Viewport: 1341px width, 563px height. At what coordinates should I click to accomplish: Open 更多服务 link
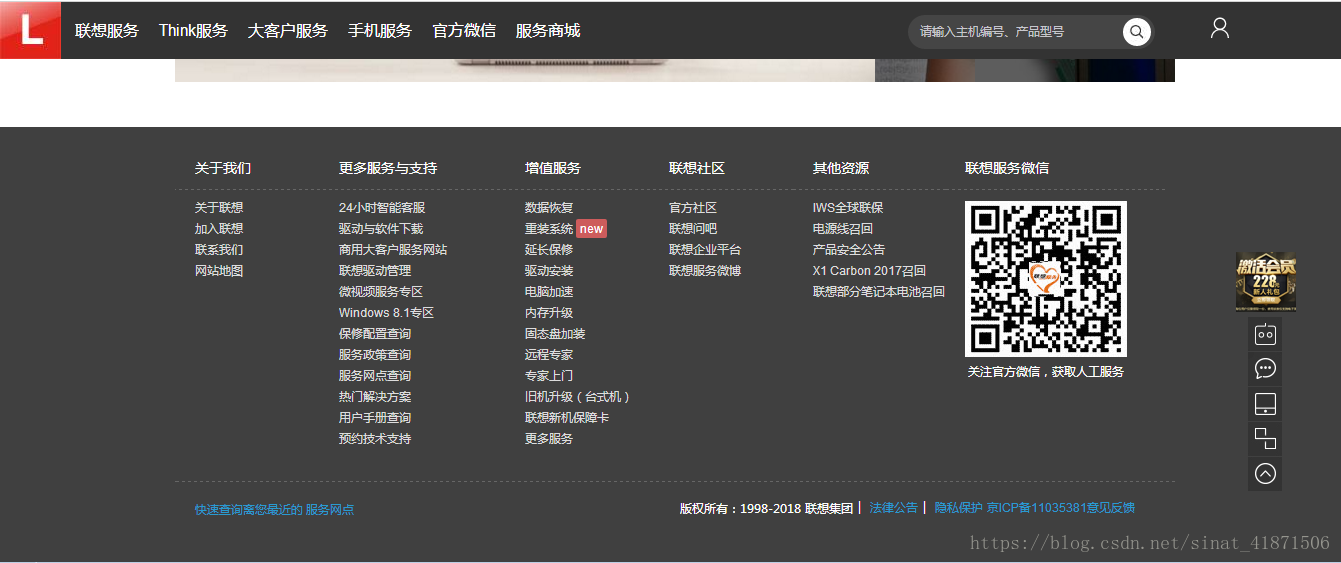[x=549, y=439]
